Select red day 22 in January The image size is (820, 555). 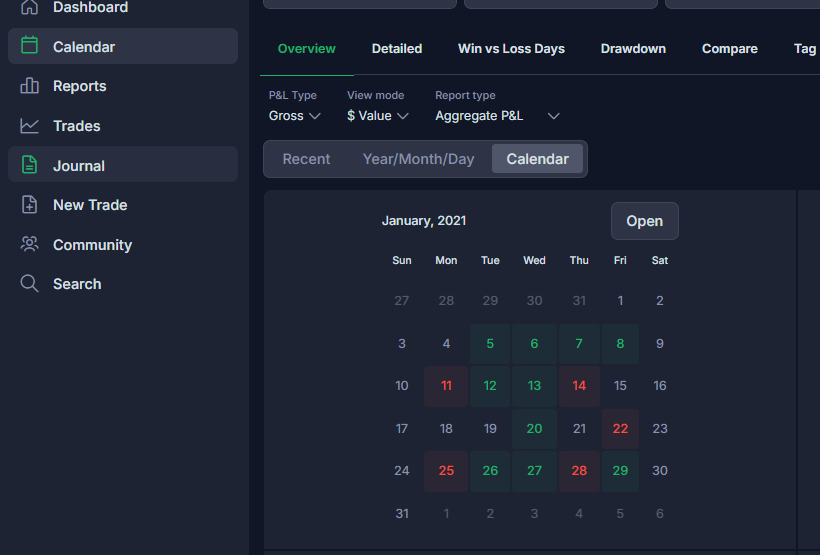point(620,429)
